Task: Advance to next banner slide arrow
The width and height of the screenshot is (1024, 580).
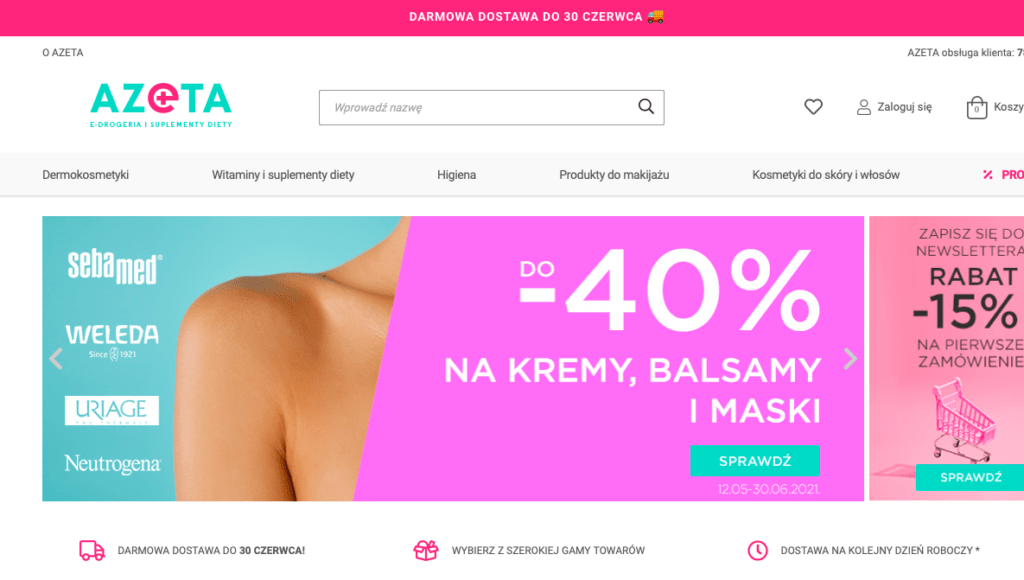Action: pyautogui.click(x=850, y=359)
